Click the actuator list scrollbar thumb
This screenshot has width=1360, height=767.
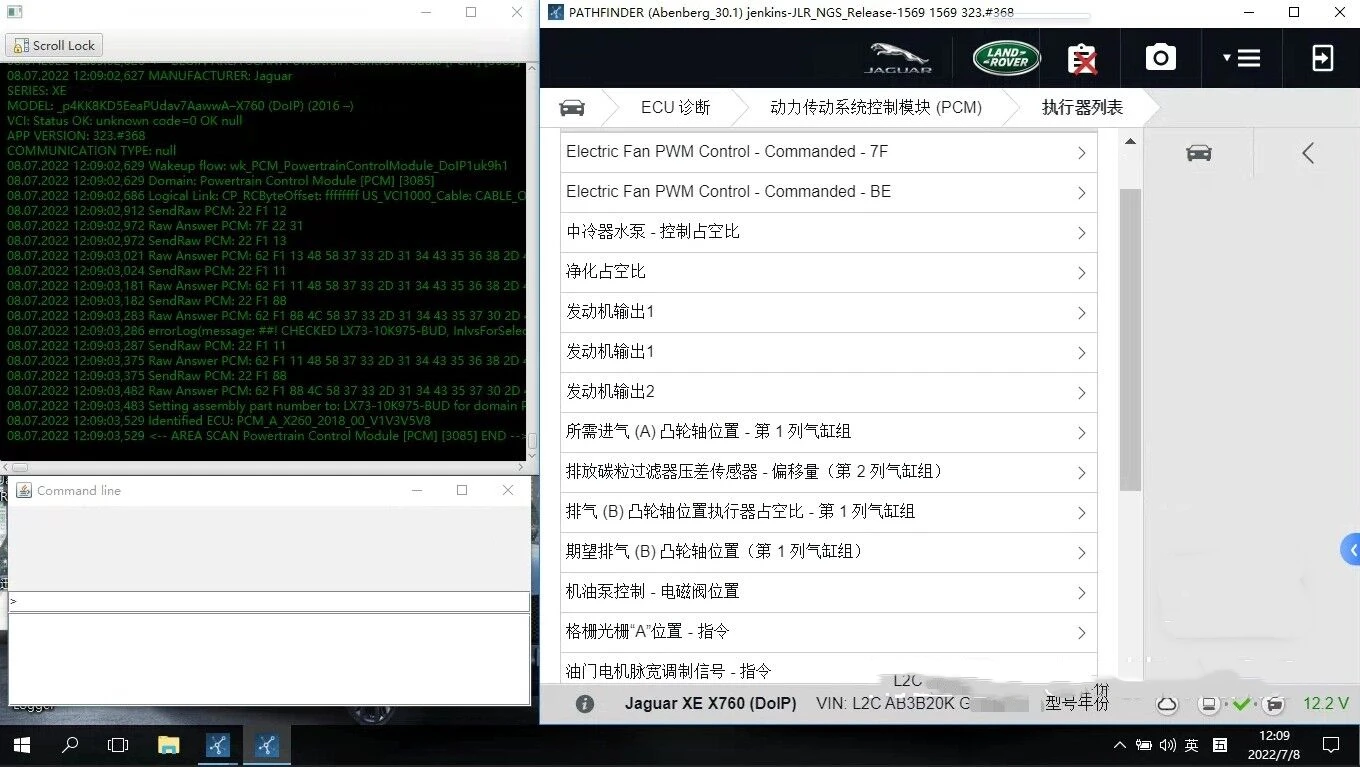pyautogui.click(x=1130, y=338)
